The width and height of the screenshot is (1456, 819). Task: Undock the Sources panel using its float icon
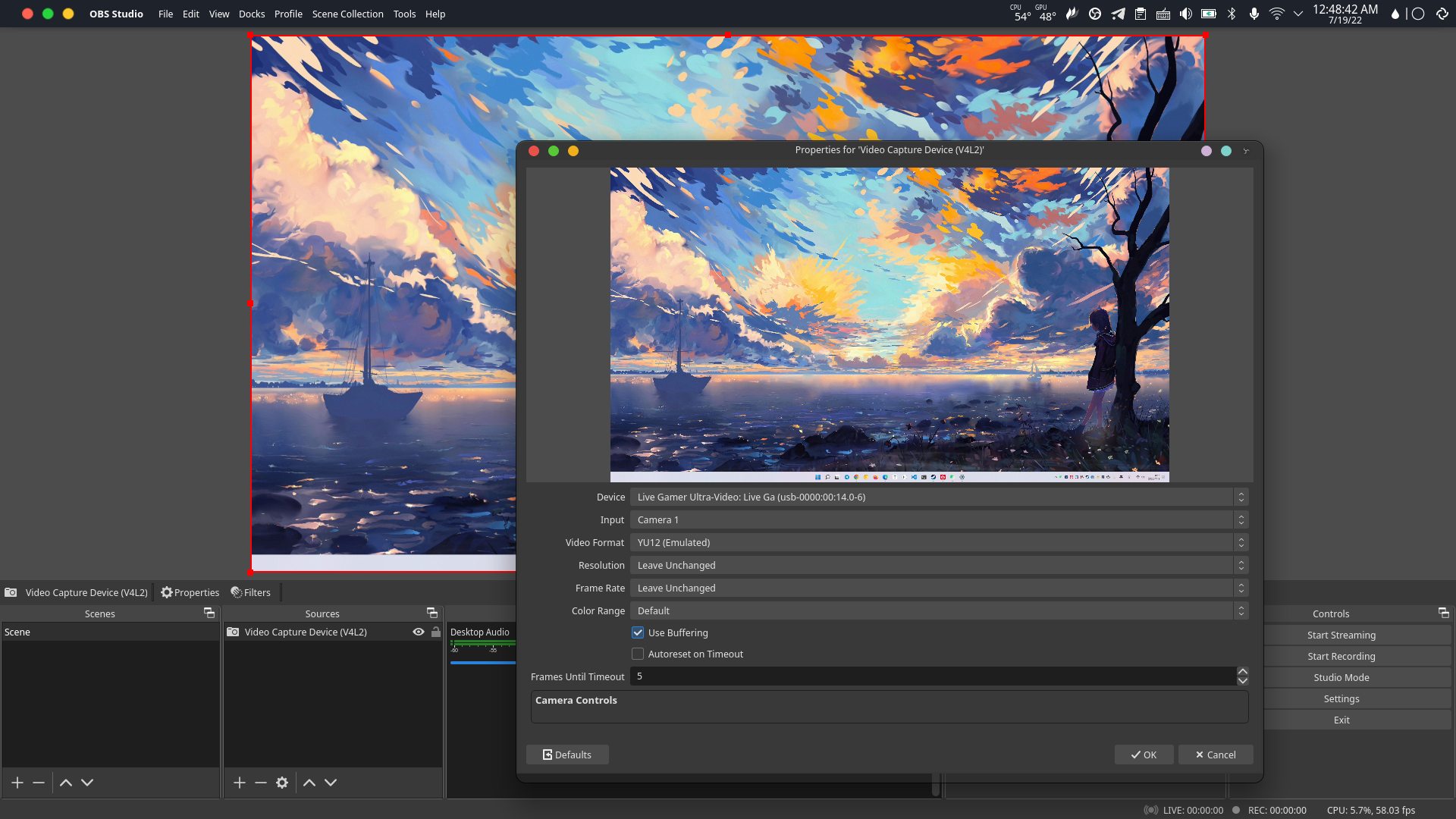click(x=432, y=613)
